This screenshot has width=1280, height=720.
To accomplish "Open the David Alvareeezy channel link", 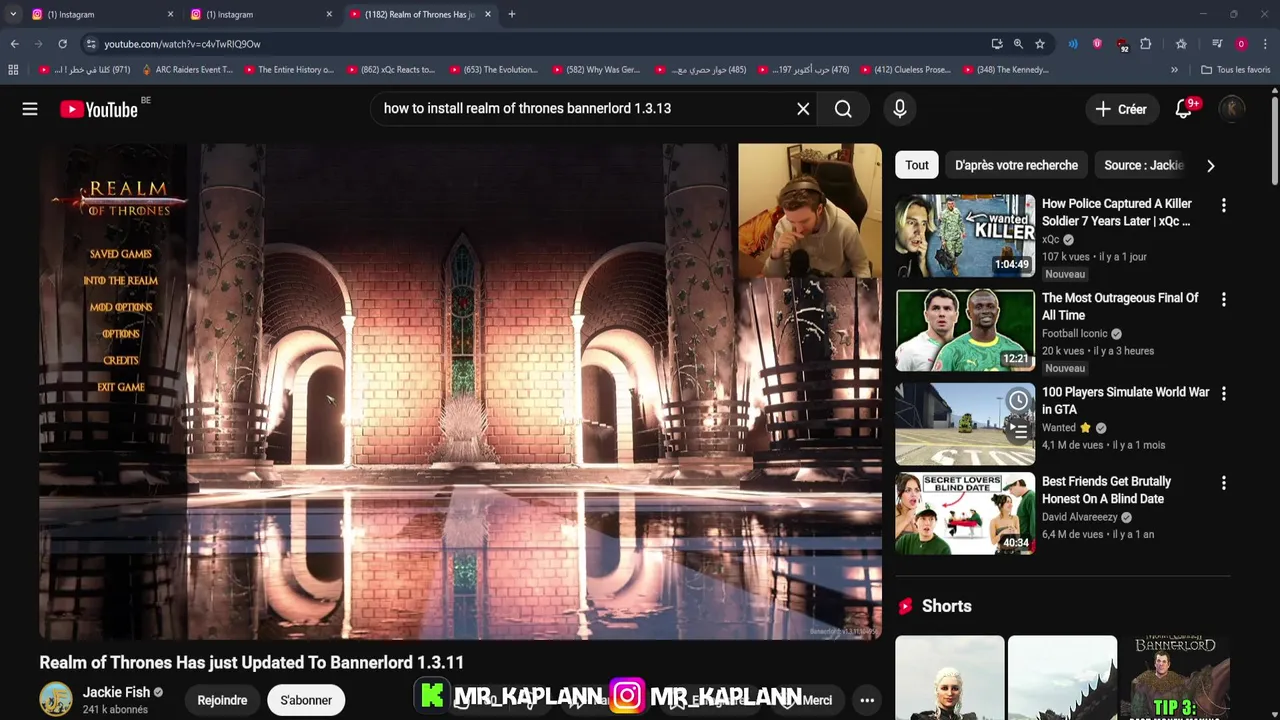I will [x=1080, y=517].
